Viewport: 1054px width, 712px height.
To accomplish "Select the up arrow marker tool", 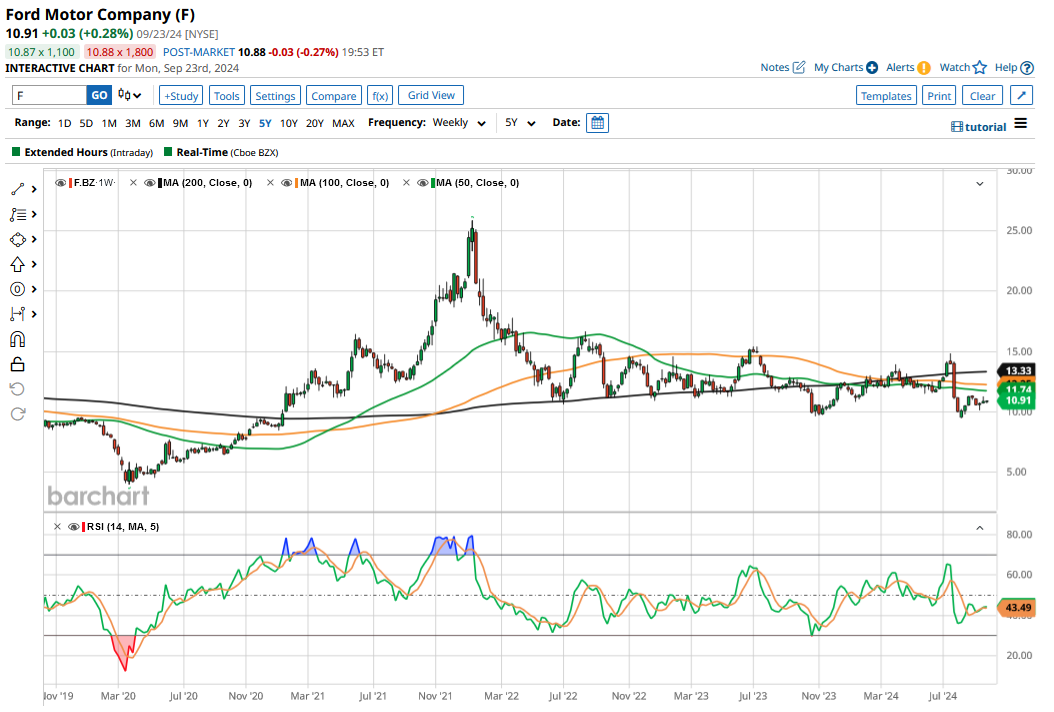I will (17, 264).
